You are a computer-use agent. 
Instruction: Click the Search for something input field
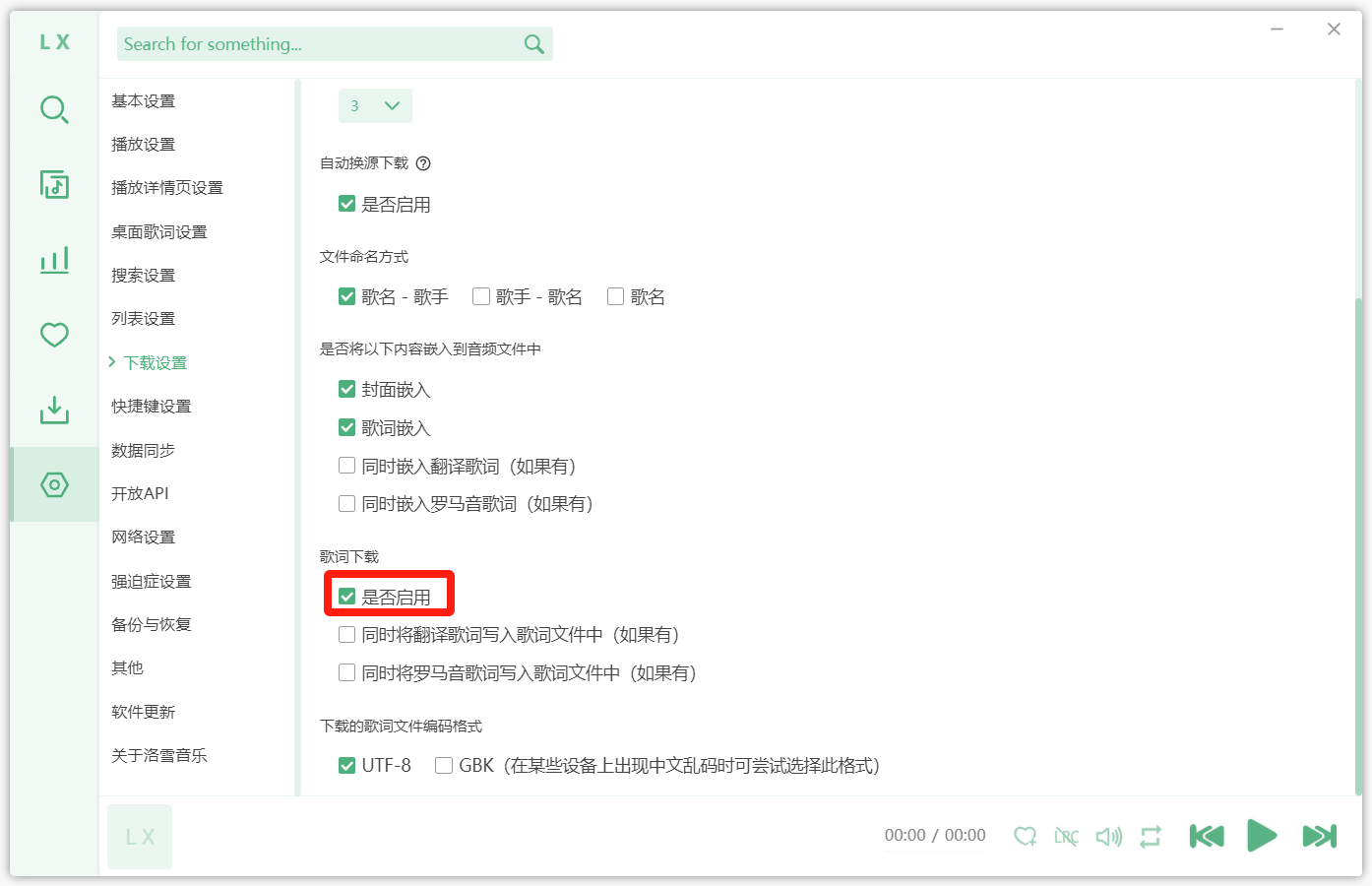pyautogui.click(x=320, y=44)
